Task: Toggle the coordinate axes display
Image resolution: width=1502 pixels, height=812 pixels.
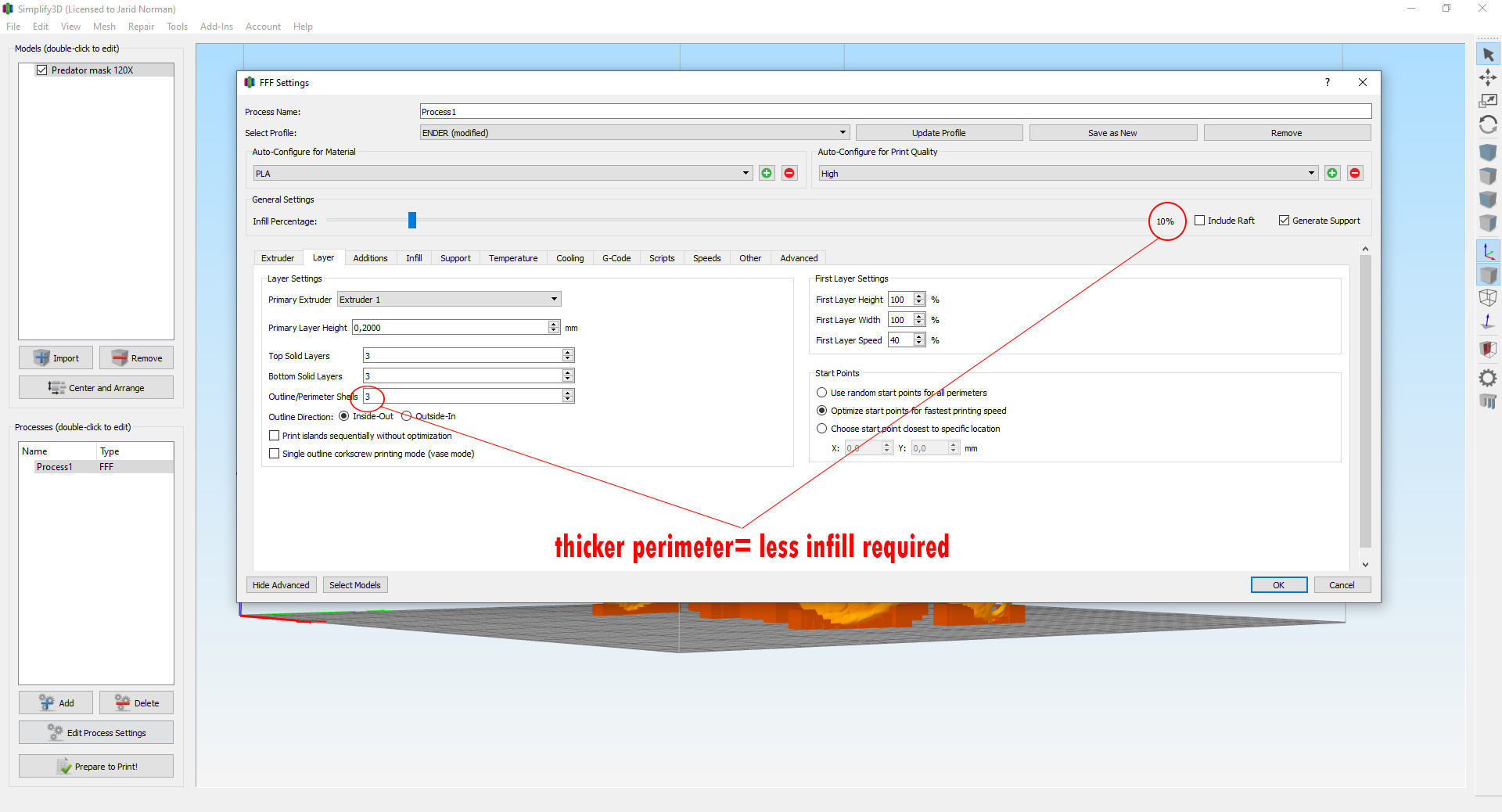Action: [1488, 251]
